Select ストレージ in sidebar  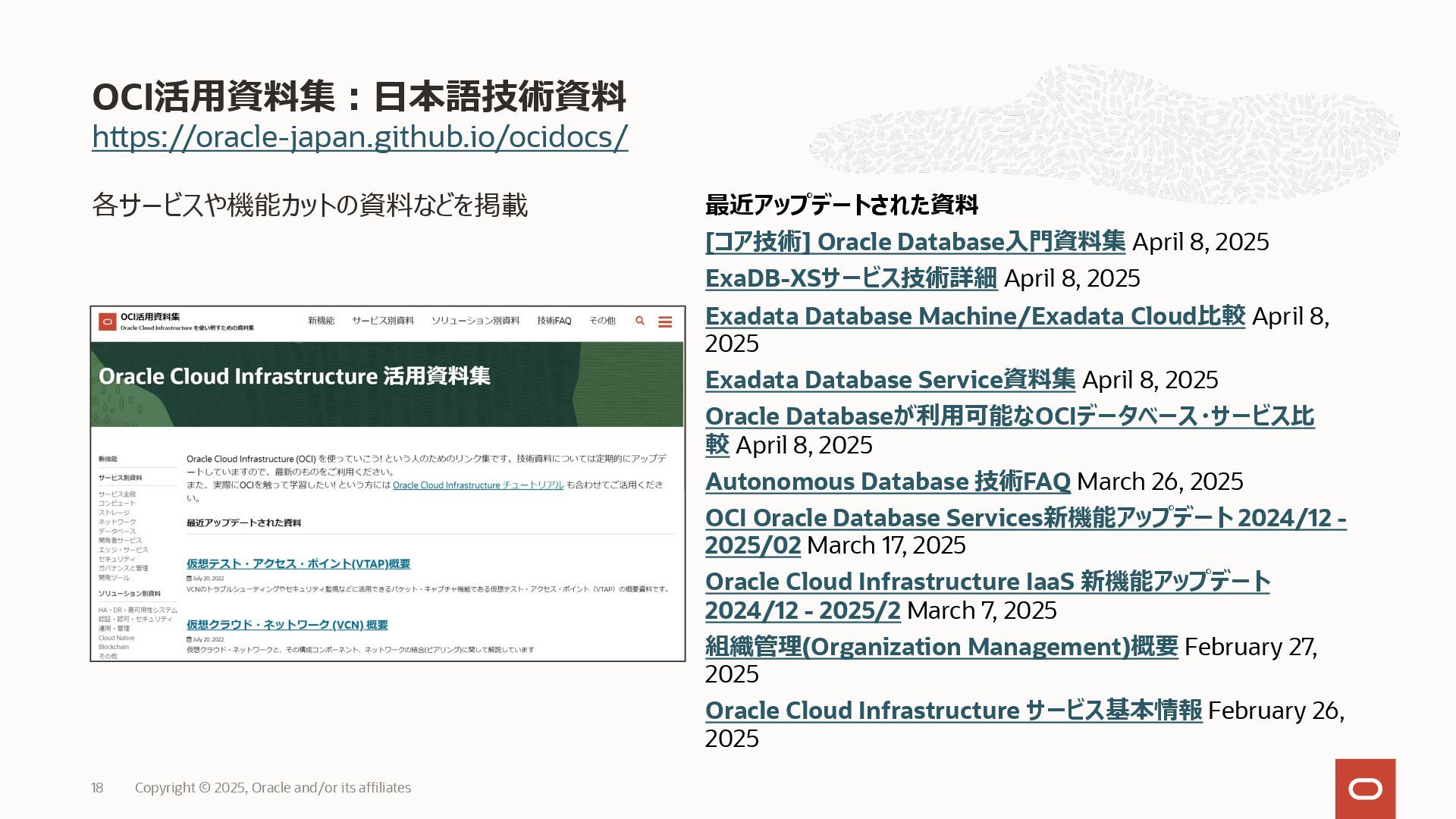coord(114,513)
